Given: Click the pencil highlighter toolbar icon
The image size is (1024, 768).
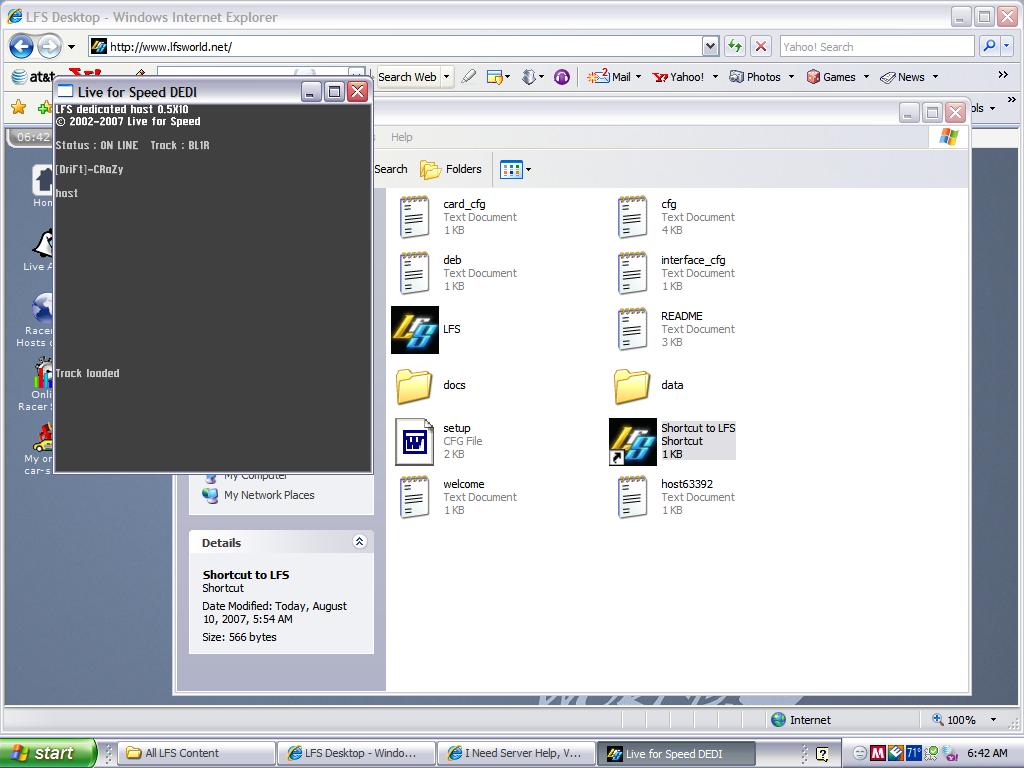Looking at the screenshot, I should 468,77.
